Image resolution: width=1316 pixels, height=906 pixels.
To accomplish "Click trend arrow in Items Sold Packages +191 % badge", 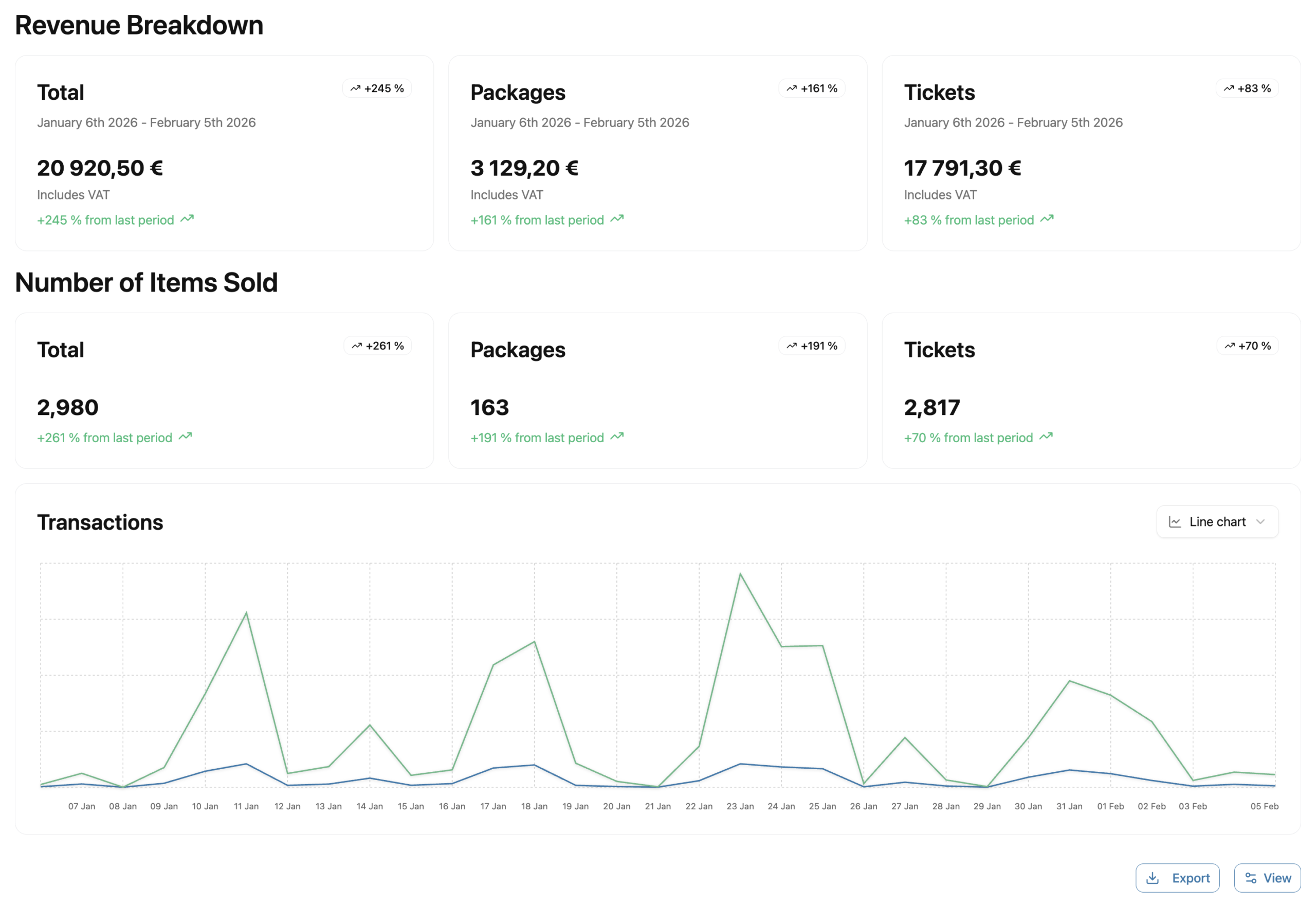I will pos(792,346).
